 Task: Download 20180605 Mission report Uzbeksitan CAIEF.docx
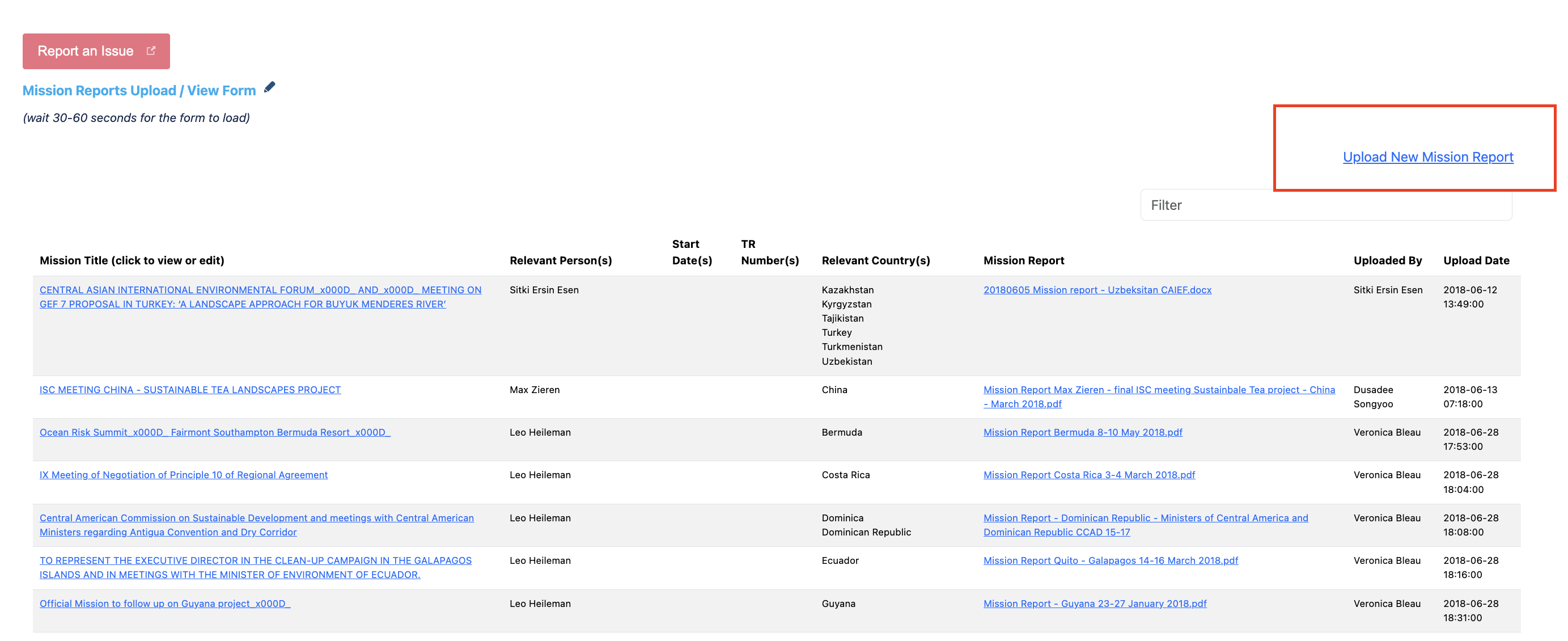pos(1097,290)
